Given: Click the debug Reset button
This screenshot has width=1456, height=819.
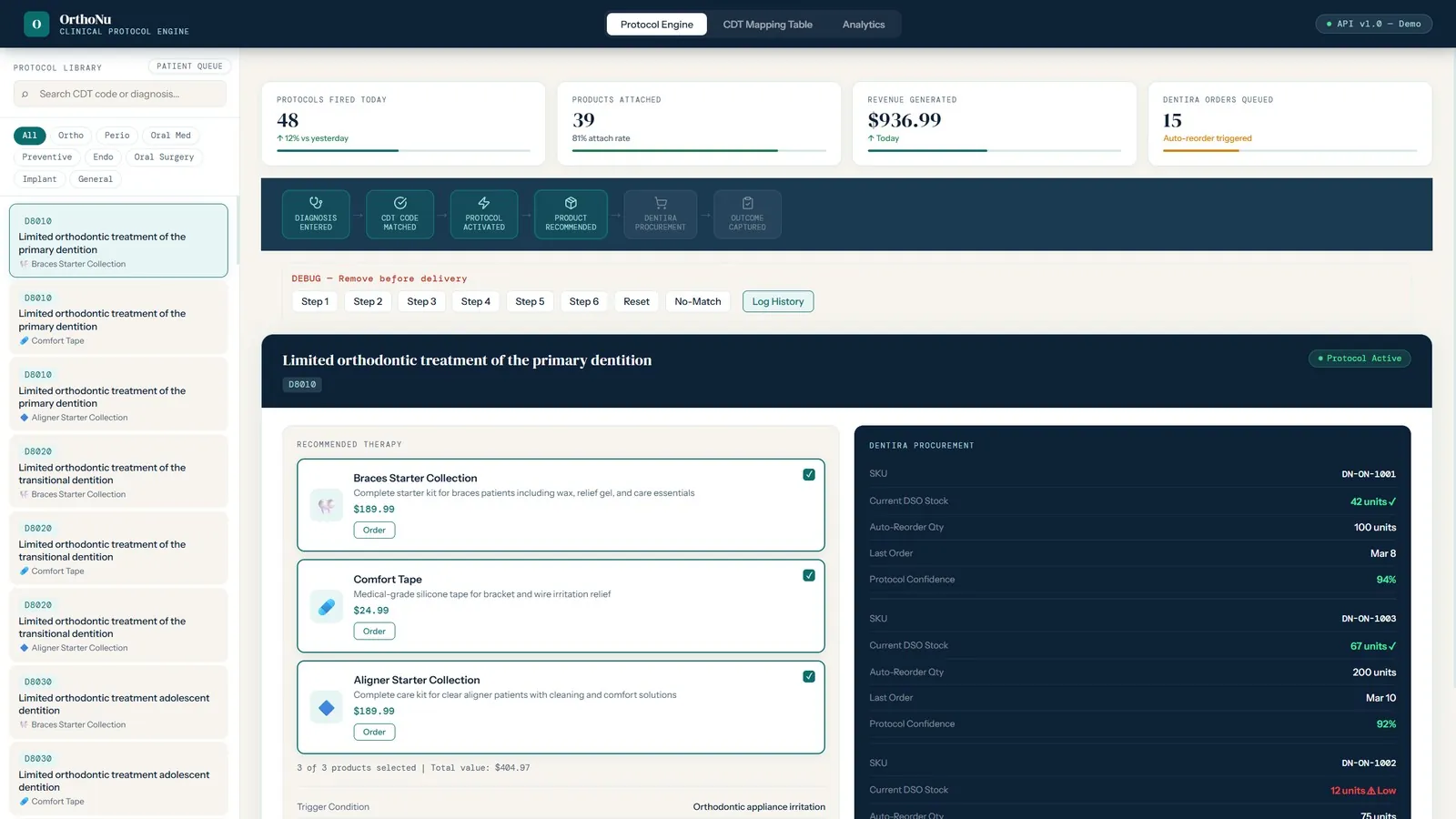Looking at the screenshot, I should pos(636,301).
